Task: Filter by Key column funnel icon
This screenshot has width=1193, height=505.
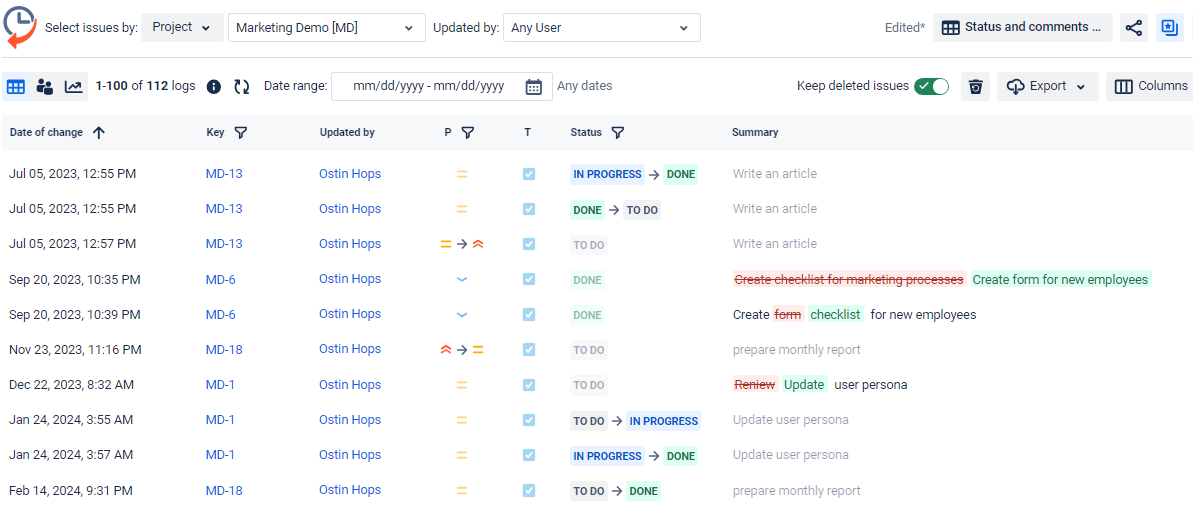Action: 241,132
